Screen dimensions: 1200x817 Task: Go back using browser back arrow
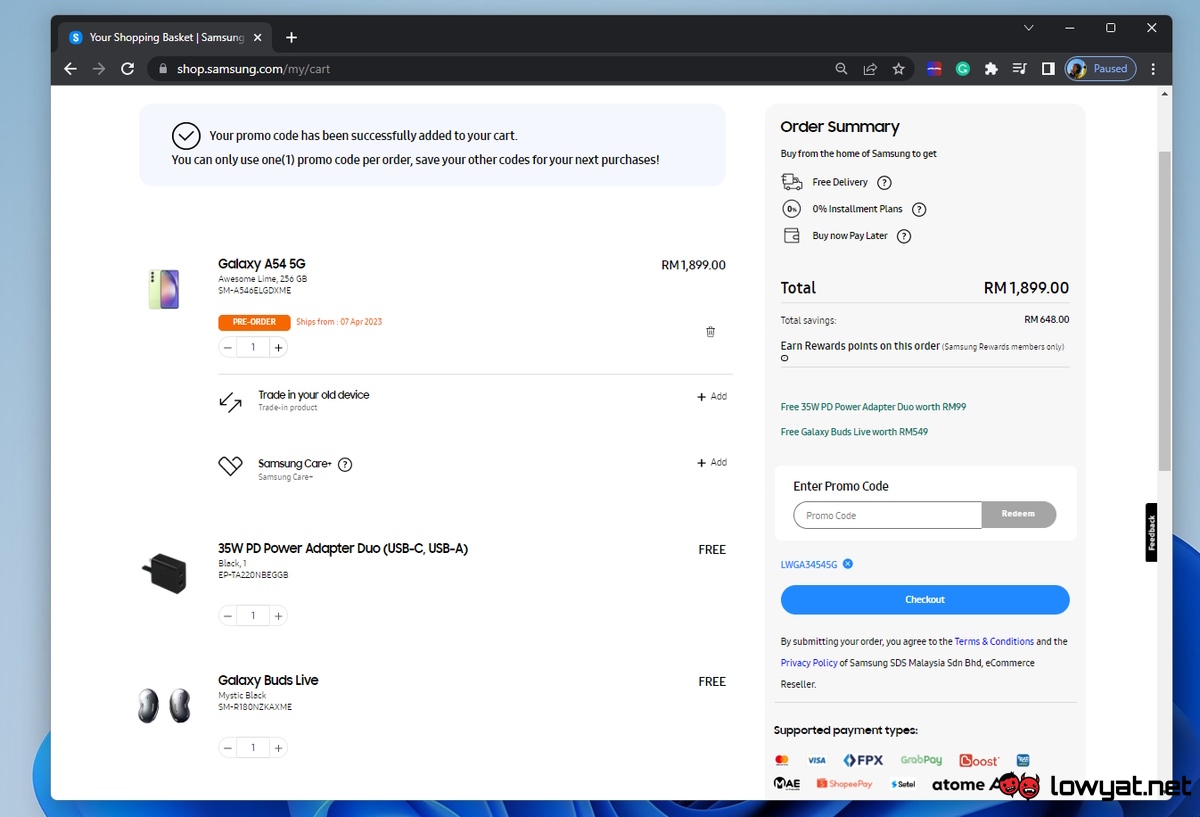coord(70,69)
